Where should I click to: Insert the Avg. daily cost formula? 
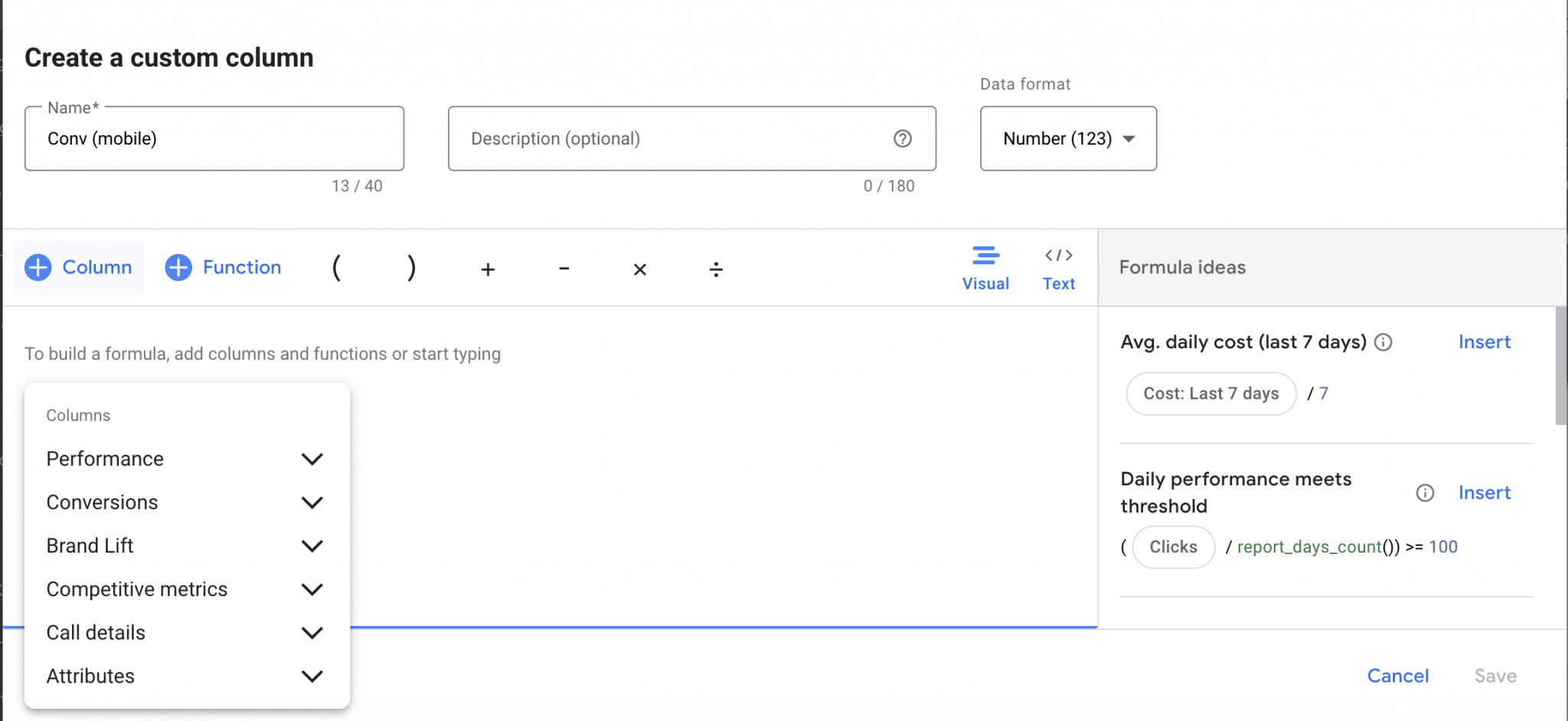[1484, 342]
